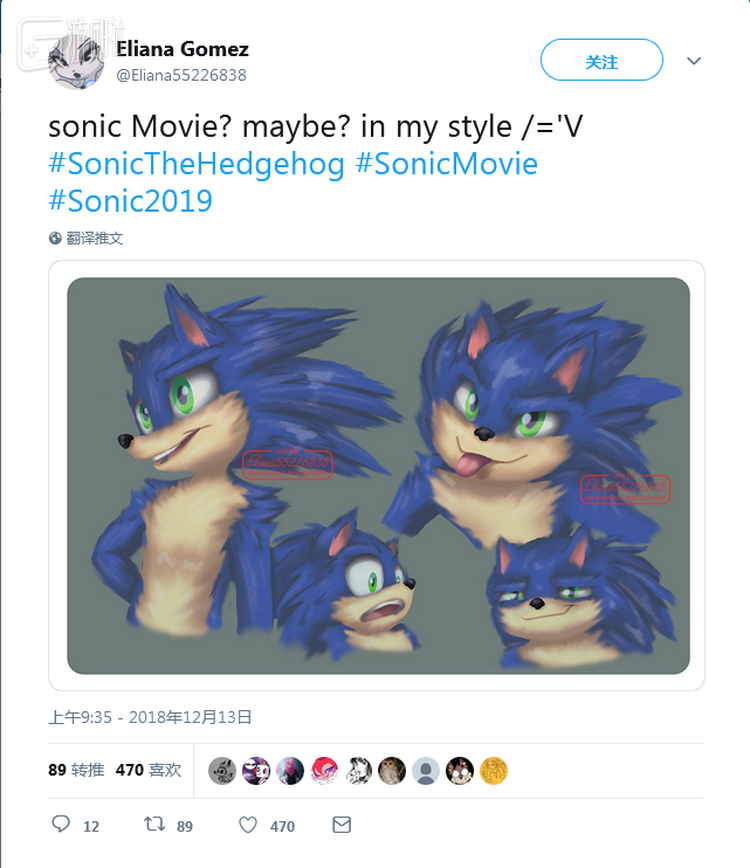The height and width of the screenshot is (868, 750).
Task: Open the #SonicTheHedgehog hashtag link
Action: pos(197,164)
